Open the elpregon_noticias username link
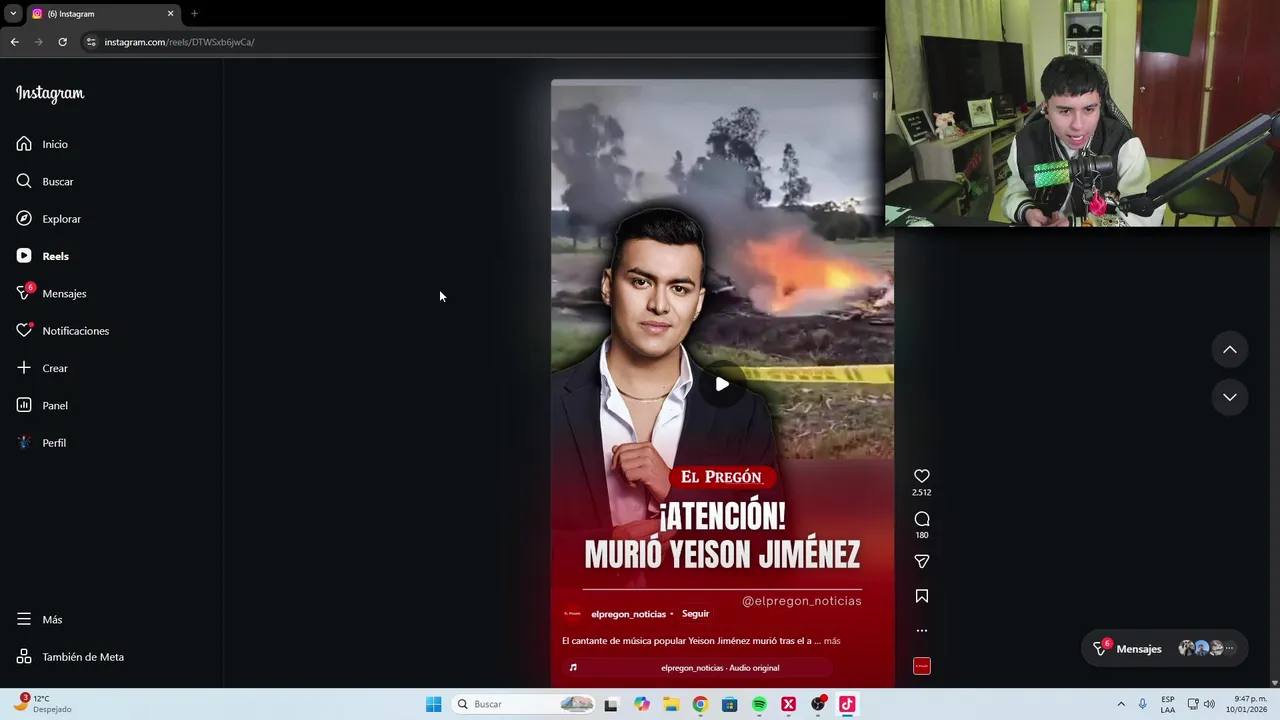Viewport: 1280px width, 720px height. point(628,614)
